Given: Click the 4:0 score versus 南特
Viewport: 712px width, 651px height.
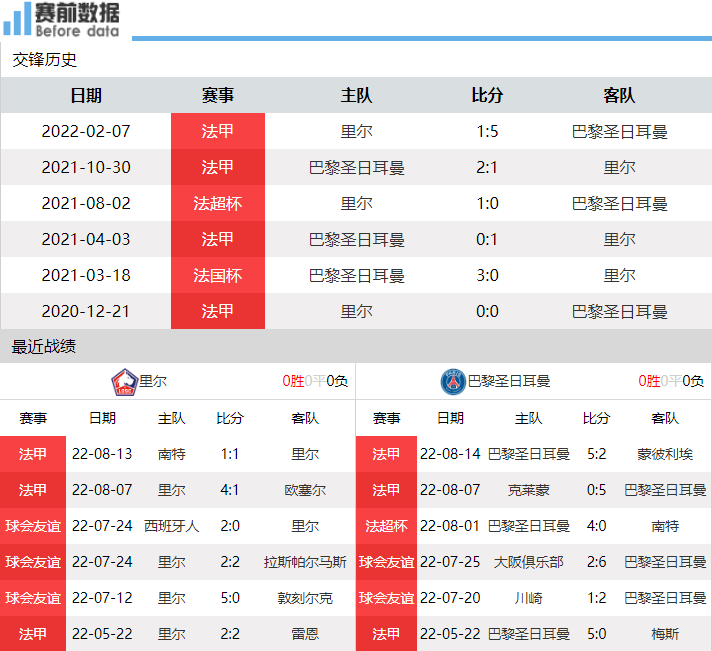Looking at the screenshot, I should 596,526.
